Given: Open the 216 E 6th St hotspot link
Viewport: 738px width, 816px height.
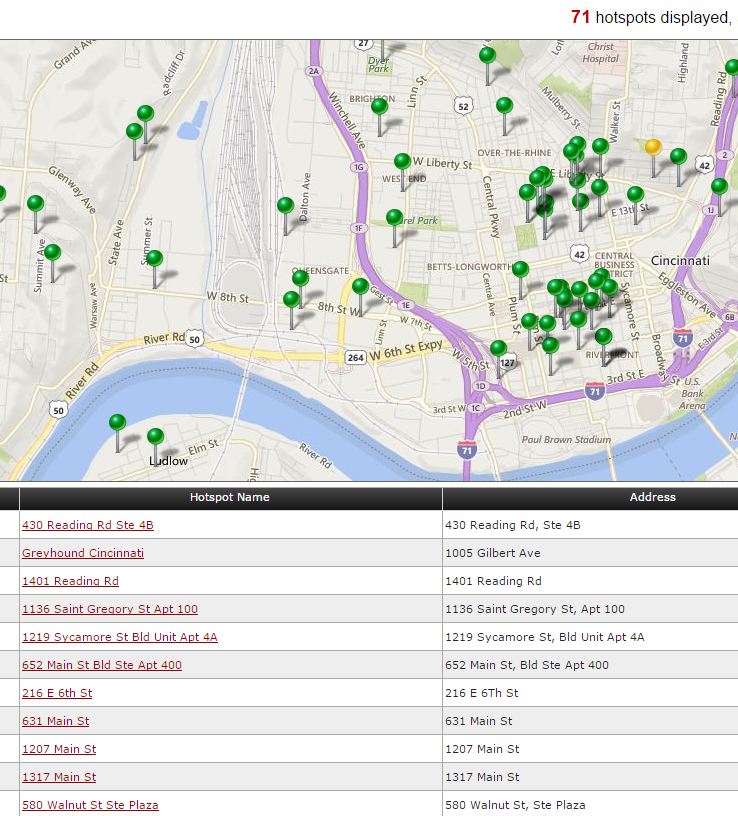Looking at the screenshot, I should [57, 693].
